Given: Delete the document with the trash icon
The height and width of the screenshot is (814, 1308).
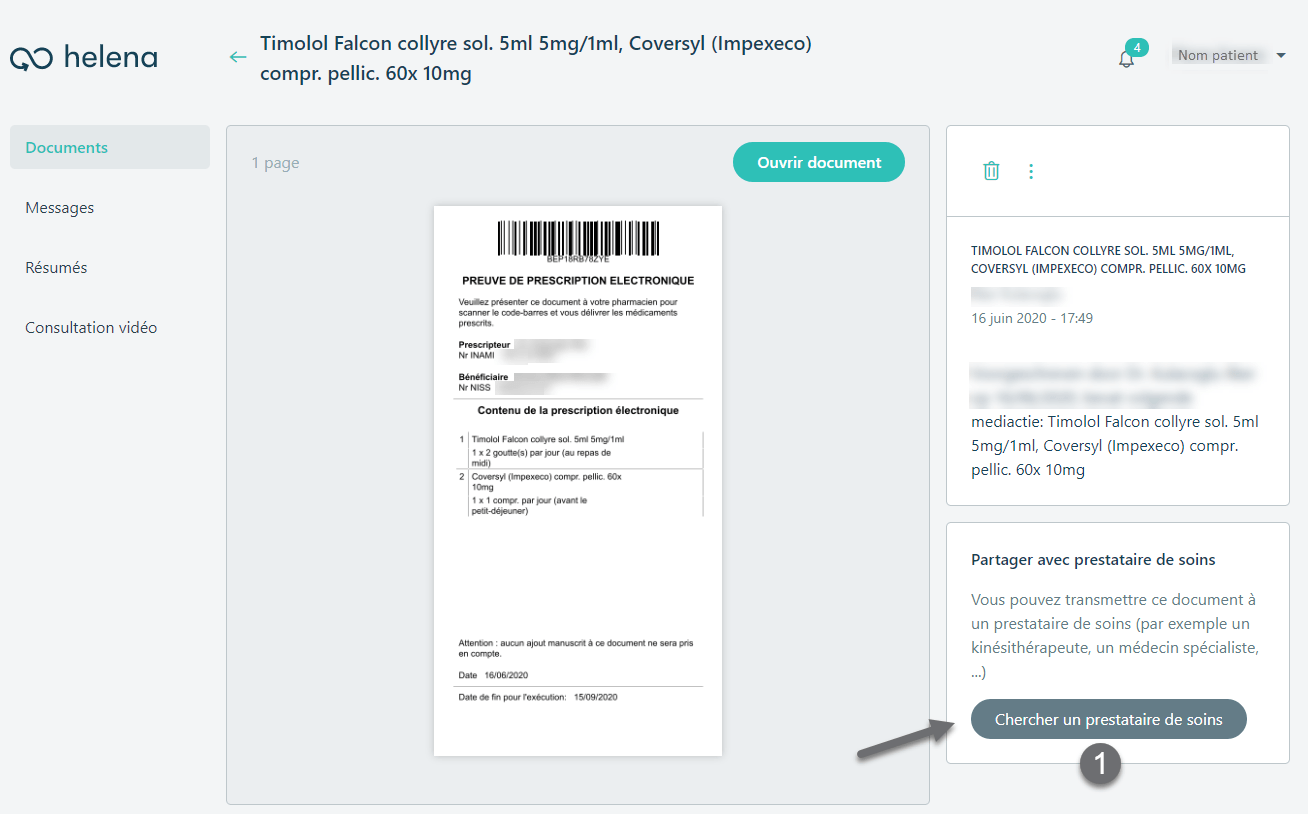Looking at the screenshot, I should (991, 171).
